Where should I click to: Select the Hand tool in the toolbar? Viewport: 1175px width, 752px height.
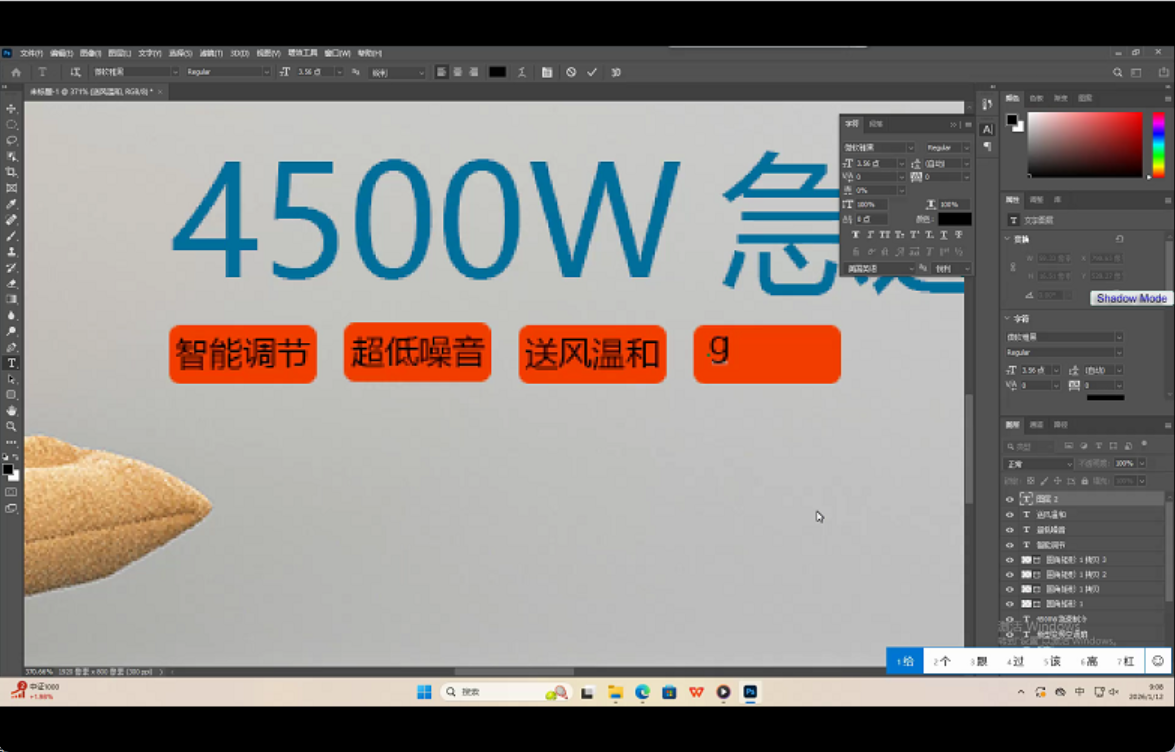(x=12, y=410)
